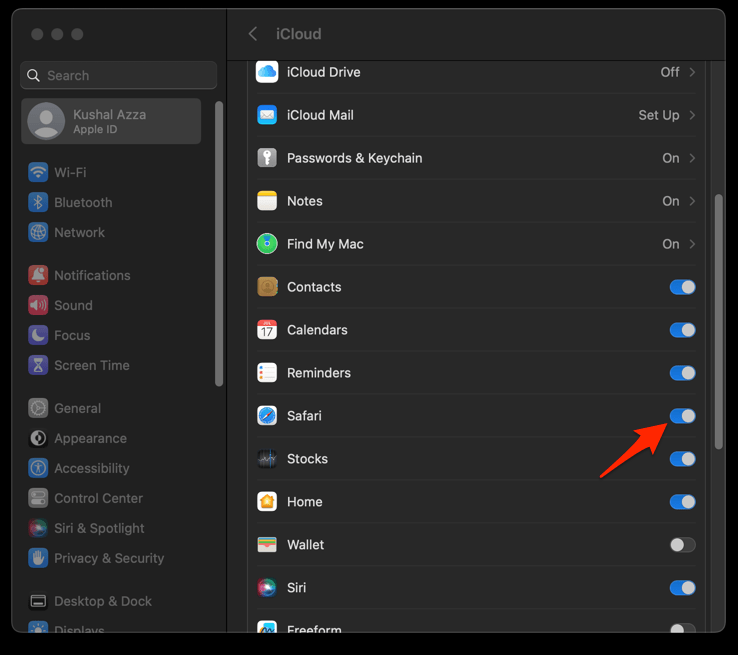The height and width of the screenshot is (655, 738).
Task: Click the iCloud Mail Set Up label
Action: coord(658,115)
